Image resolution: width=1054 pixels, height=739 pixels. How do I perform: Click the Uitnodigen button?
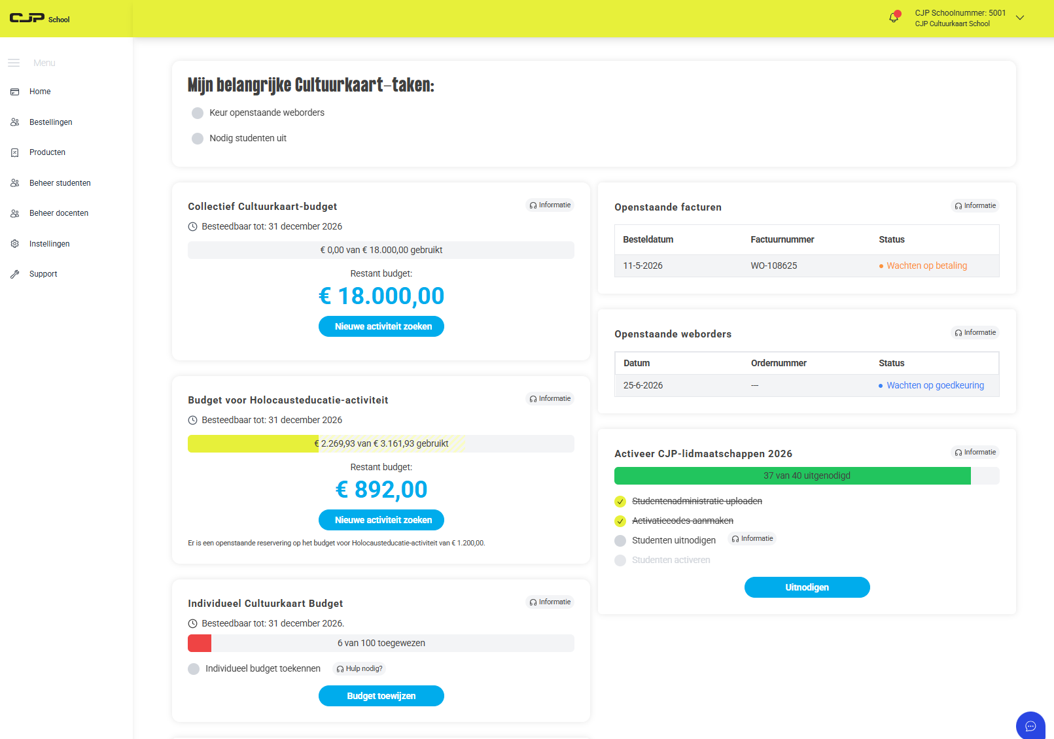click(x=807, y=587)
